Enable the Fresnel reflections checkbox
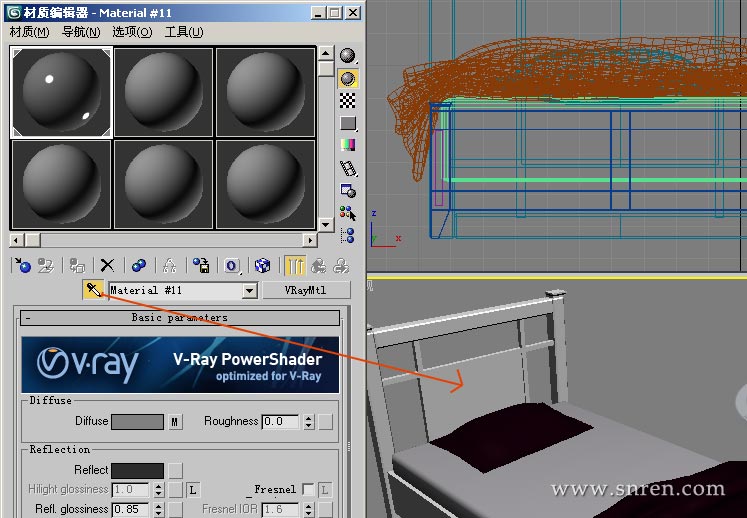 click(x=308, y=490)
